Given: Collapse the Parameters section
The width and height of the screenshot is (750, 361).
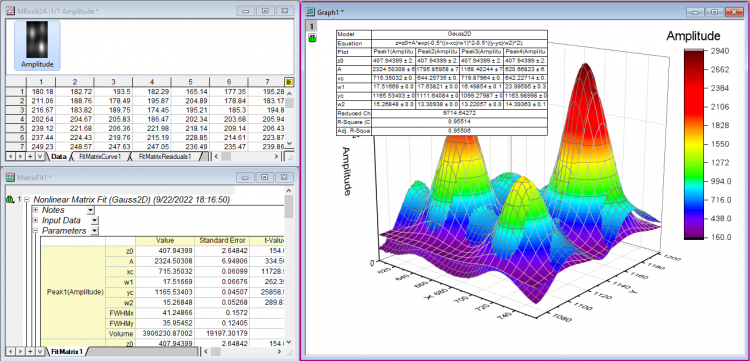Looking at the screenshot, I should [x=35, y=231].
